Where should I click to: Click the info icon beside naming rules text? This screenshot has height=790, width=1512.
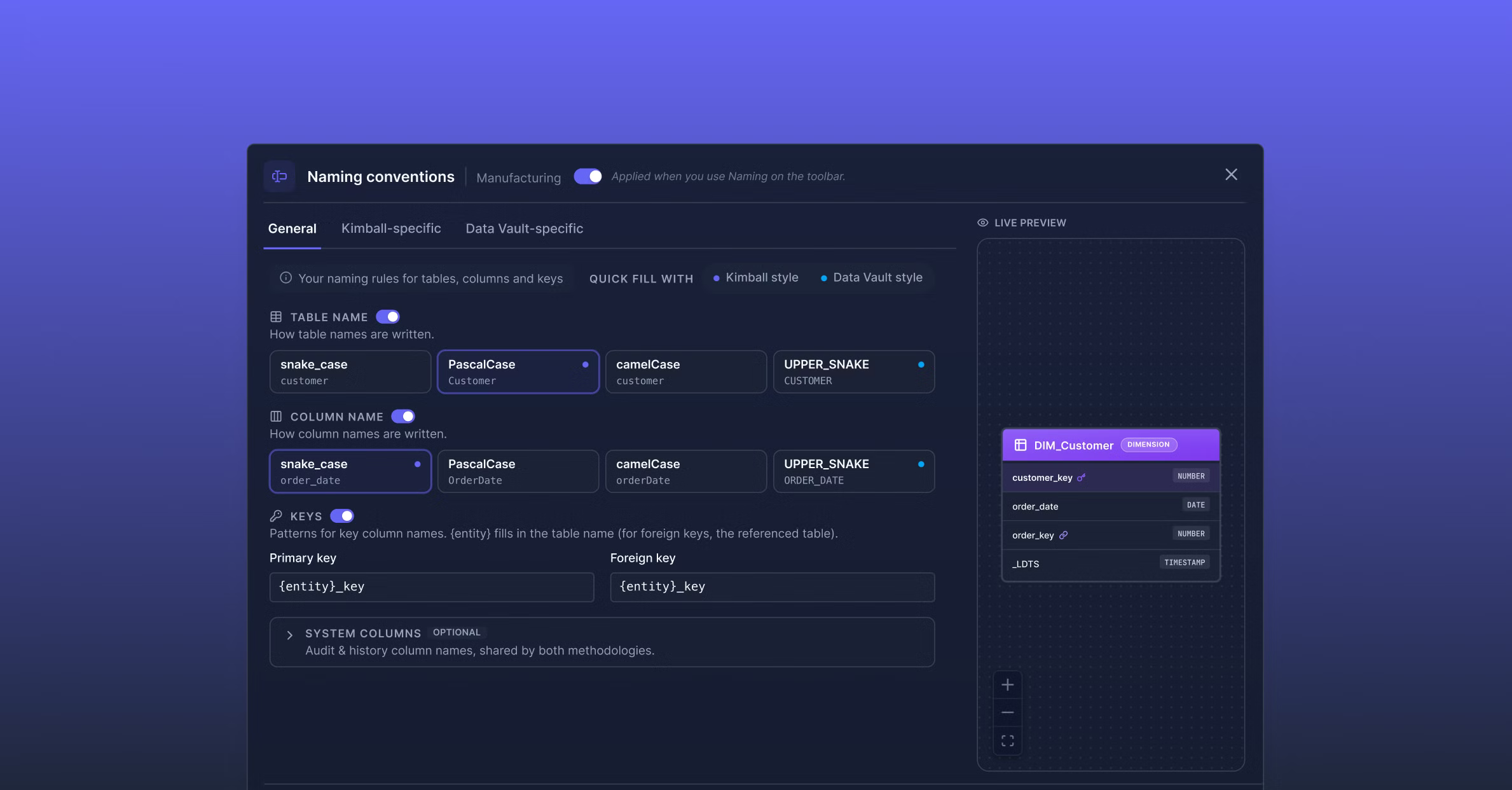(285, 278)
